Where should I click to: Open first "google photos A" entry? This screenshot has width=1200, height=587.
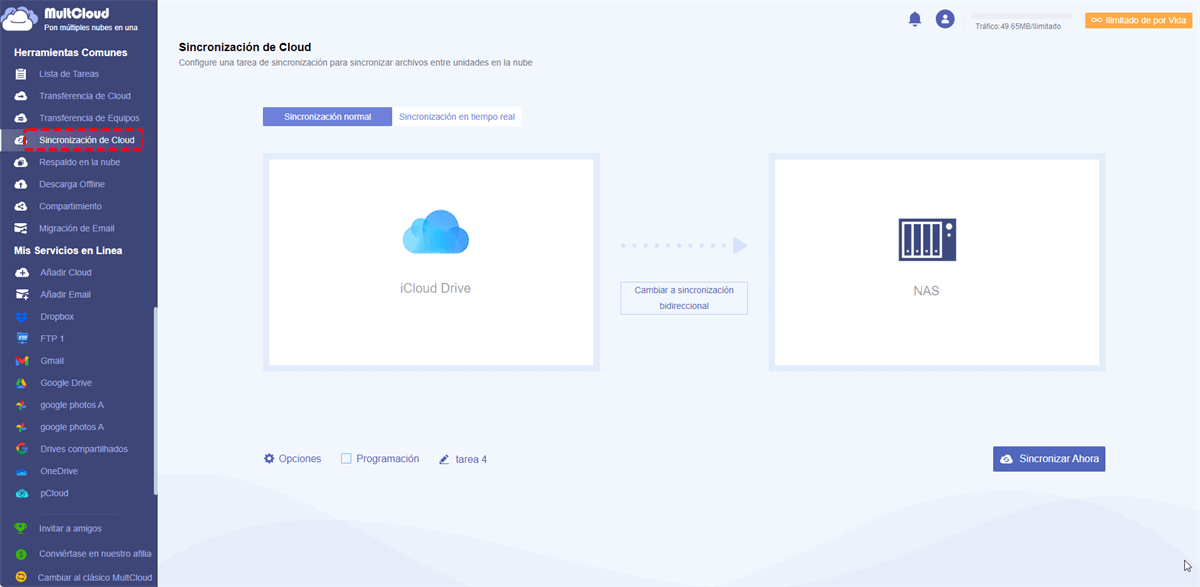72,405
